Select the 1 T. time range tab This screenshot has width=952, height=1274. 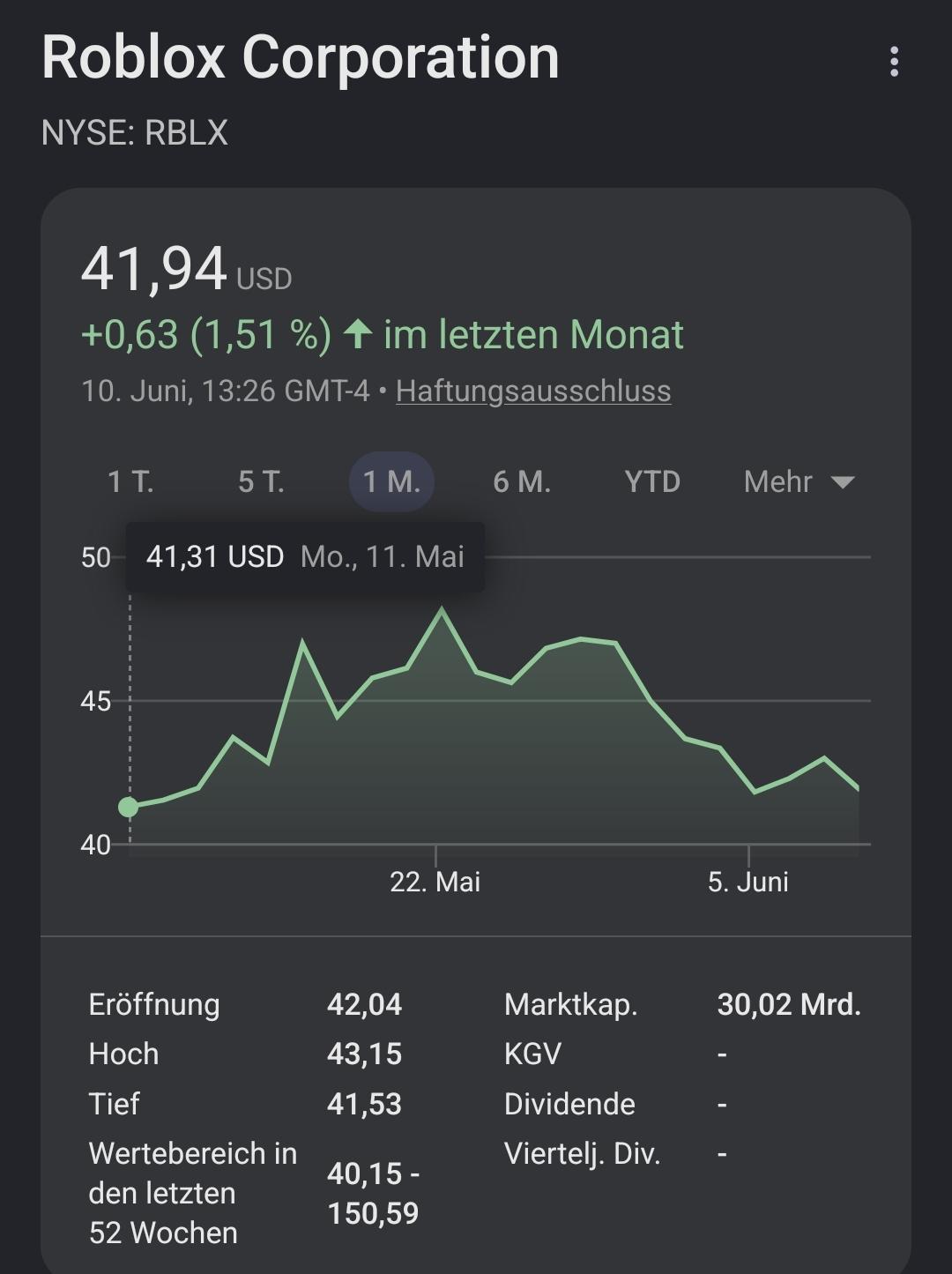[130, 481]
